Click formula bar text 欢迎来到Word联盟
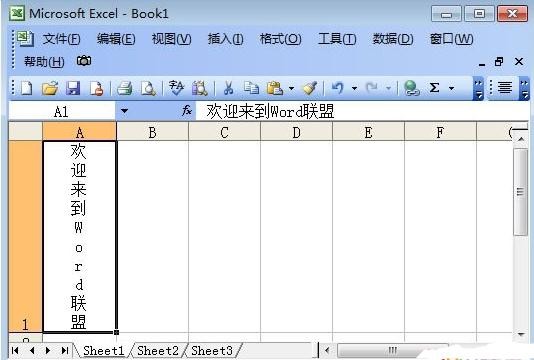The height and width of the screenshot is (360, 534). pos(270,111)
